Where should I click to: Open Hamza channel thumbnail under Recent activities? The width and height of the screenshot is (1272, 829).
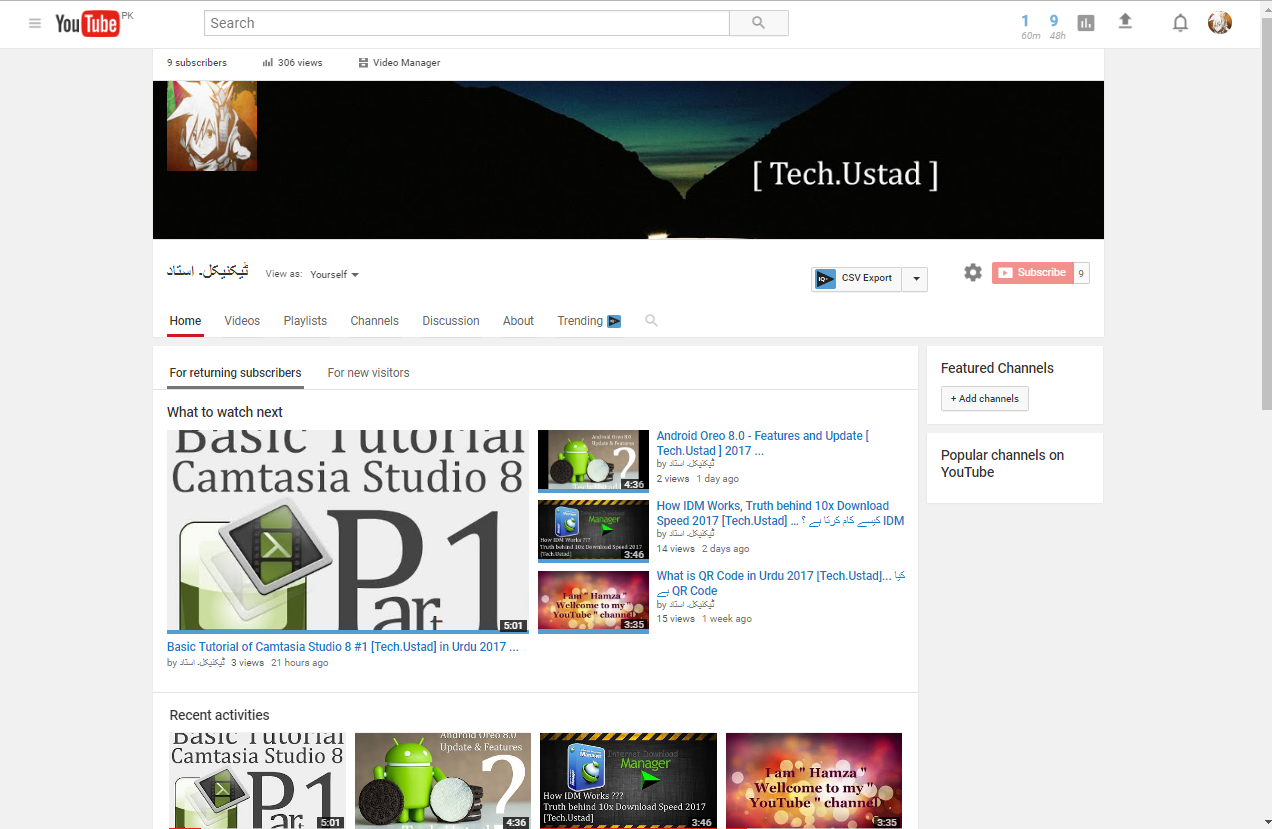[814, 781]
